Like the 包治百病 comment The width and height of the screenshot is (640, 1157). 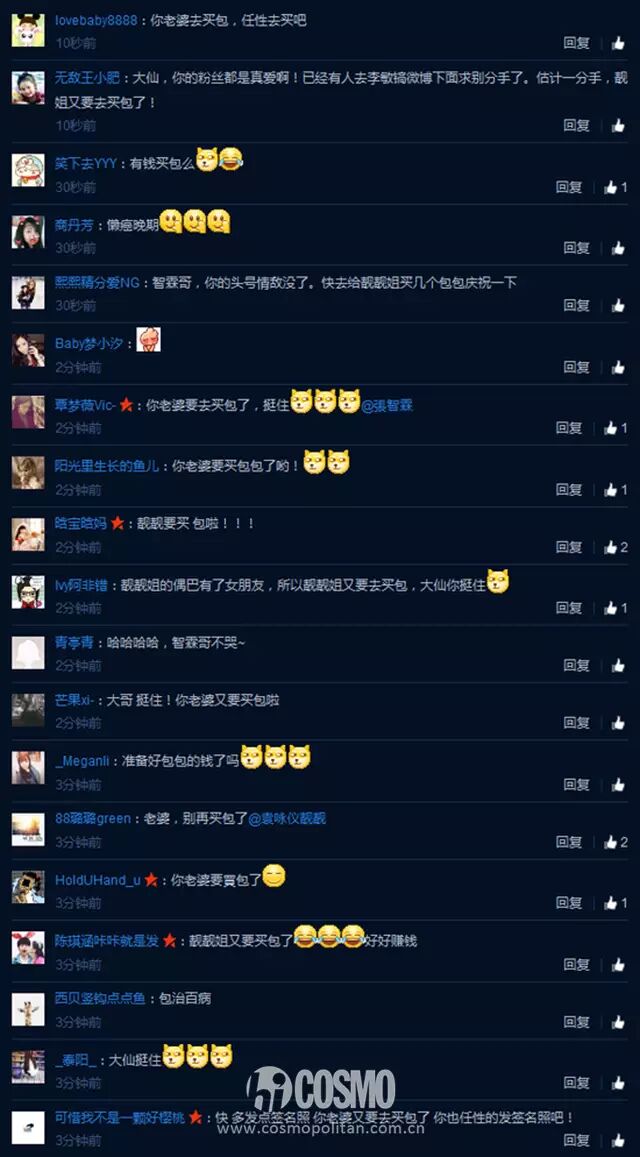(618, 1022)
